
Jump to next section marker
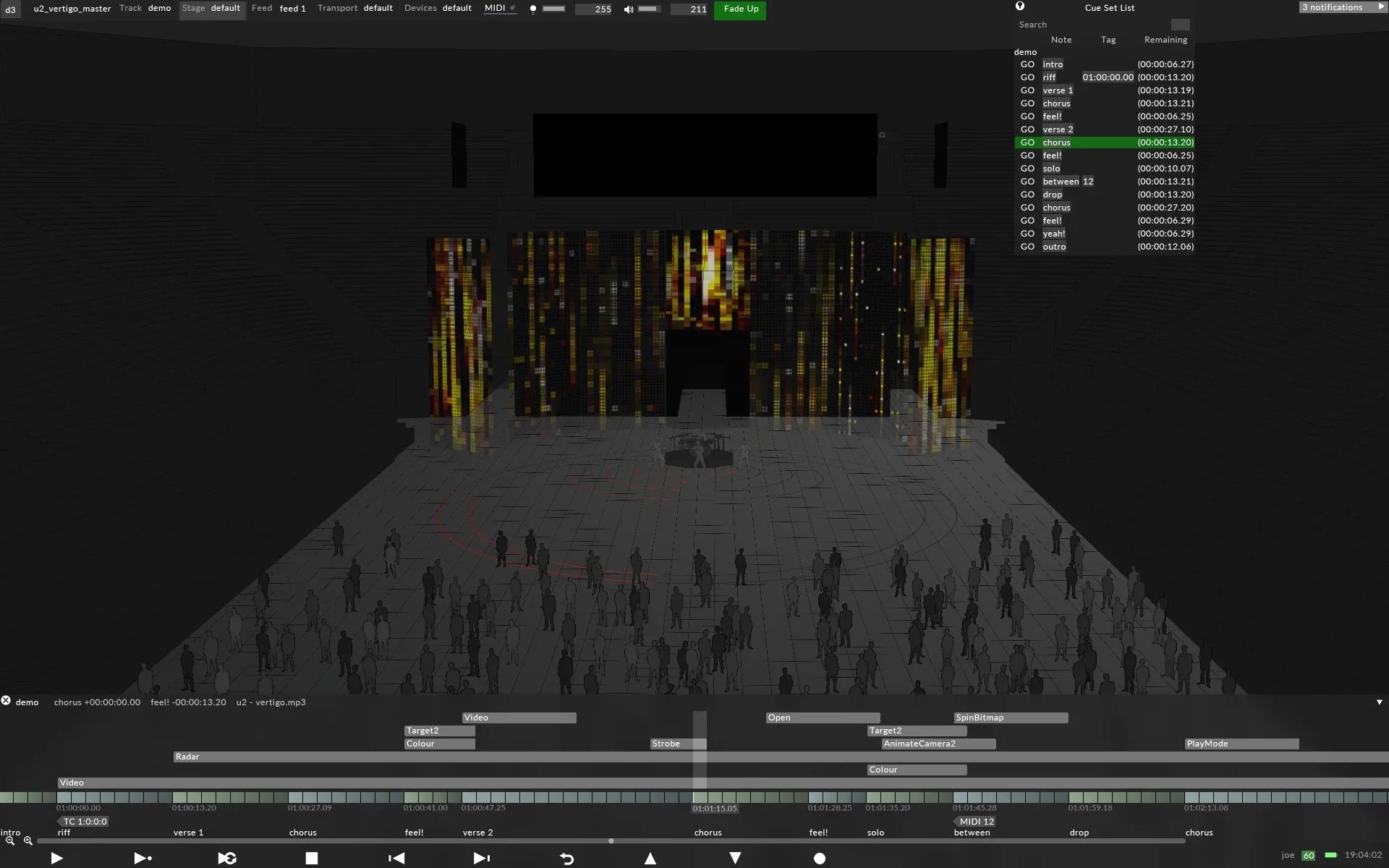481,858
